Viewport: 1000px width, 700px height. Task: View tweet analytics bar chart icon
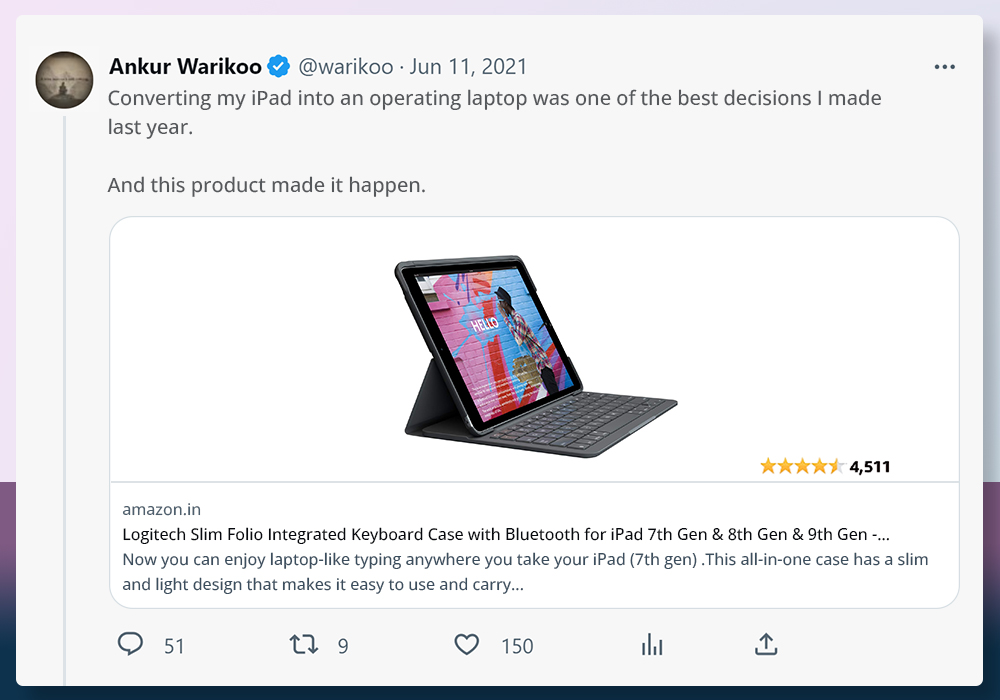tap(652, 645)
